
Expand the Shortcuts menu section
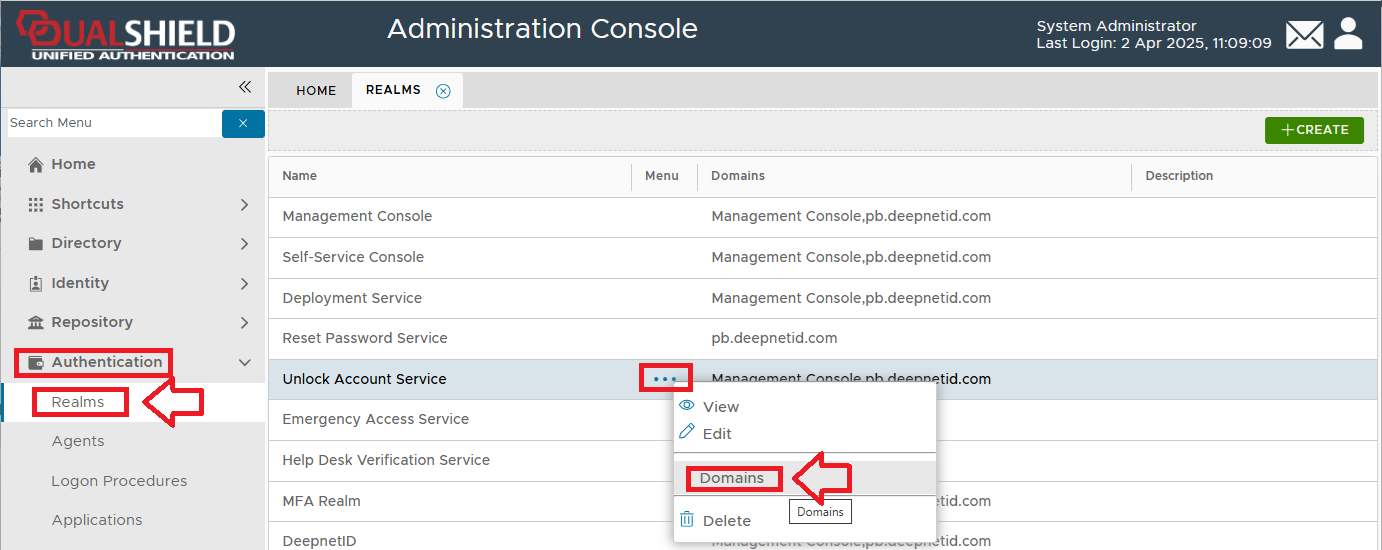(x=87, y=204)
